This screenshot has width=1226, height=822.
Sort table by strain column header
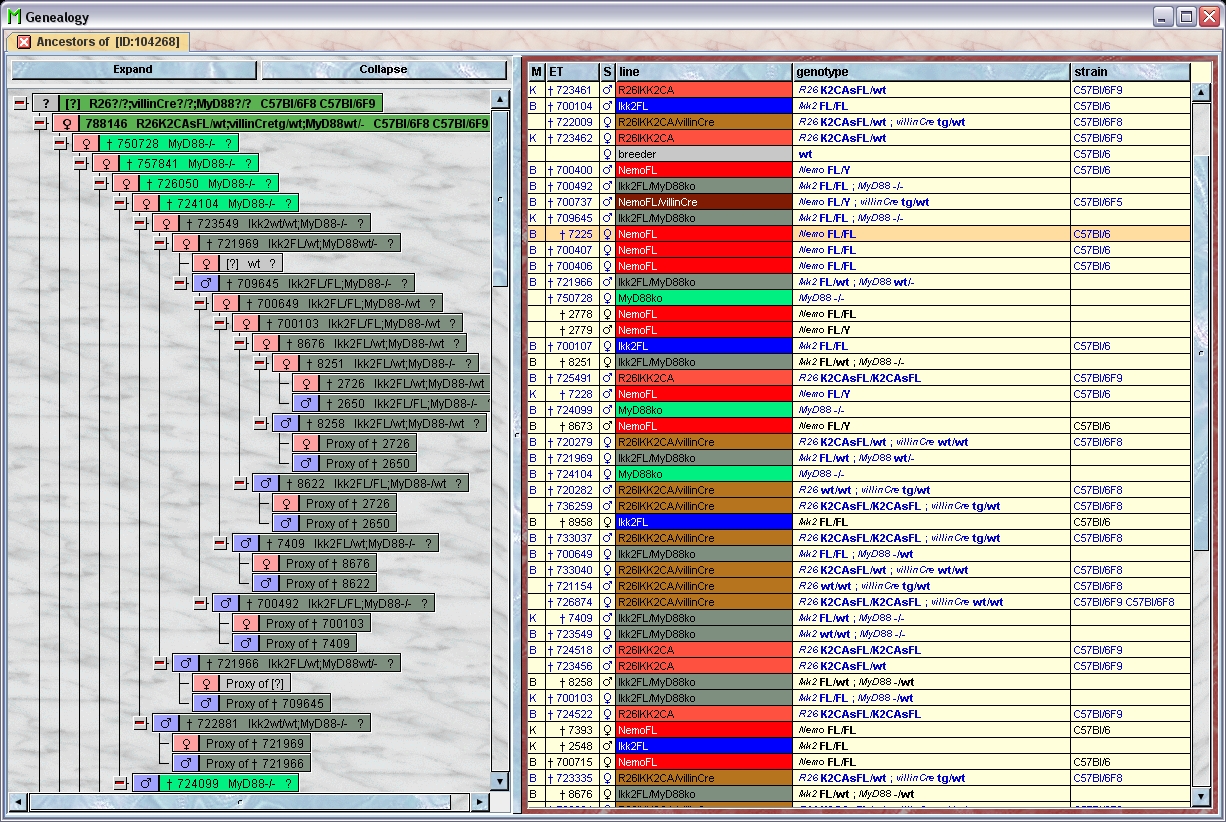[x=1129, y=72]
